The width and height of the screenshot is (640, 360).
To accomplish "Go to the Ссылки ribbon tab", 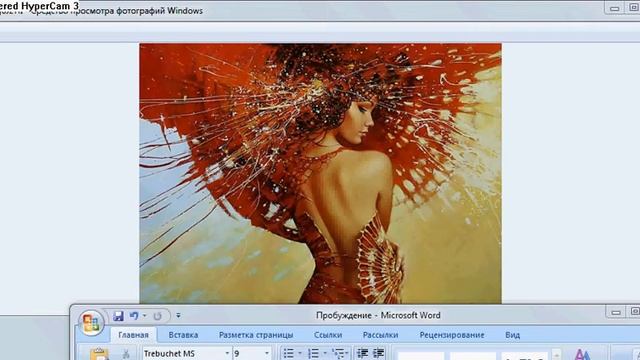I will (328, 335).
